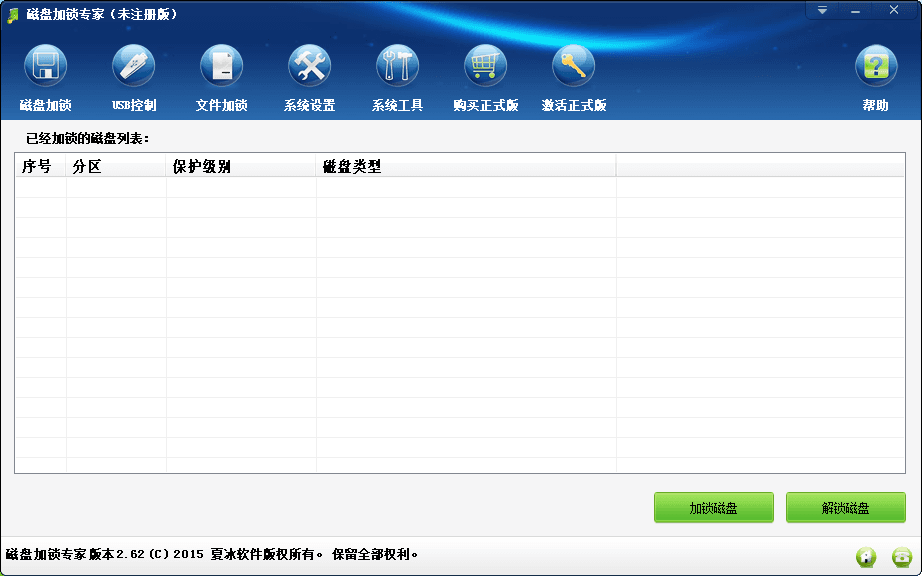Open the title bar dropdown menu arrow
This screenshot has width=922, height=576.
(x=822, y=11)
